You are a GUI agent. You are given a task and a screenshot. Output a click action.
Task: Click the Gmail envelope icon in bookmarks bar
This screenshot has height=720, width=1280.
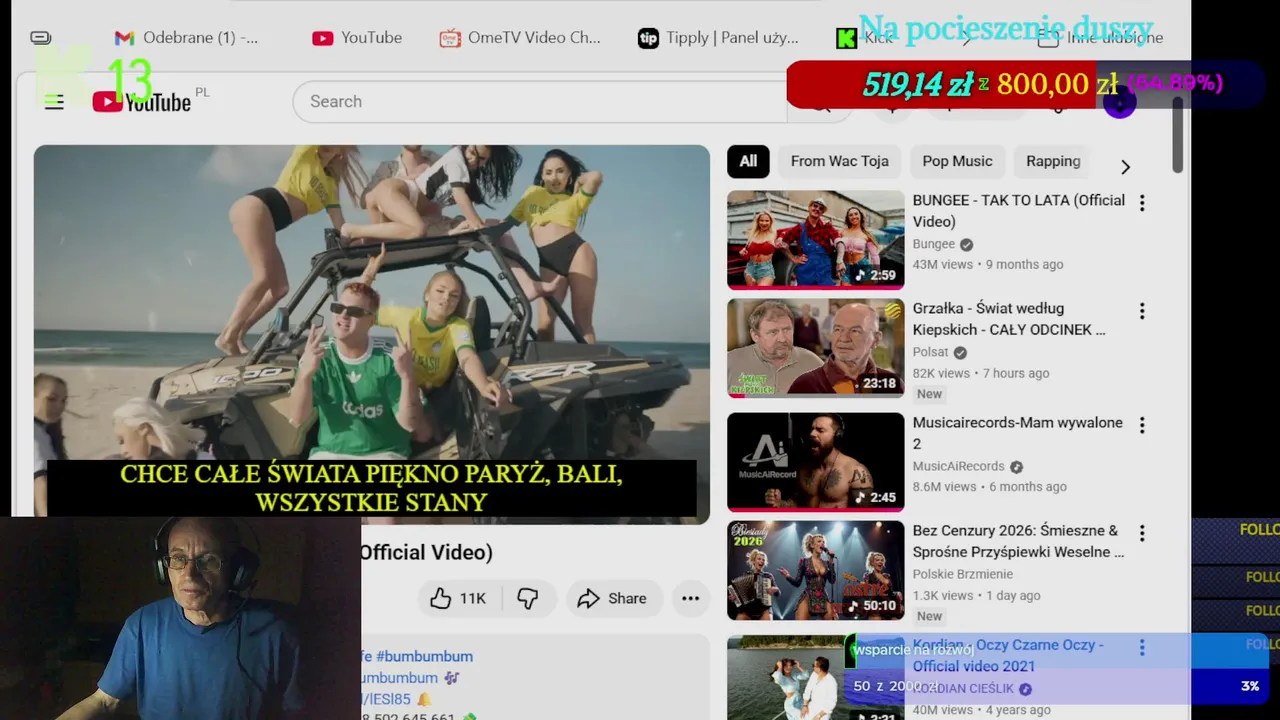pyautogui.click(x=124, y=38)
